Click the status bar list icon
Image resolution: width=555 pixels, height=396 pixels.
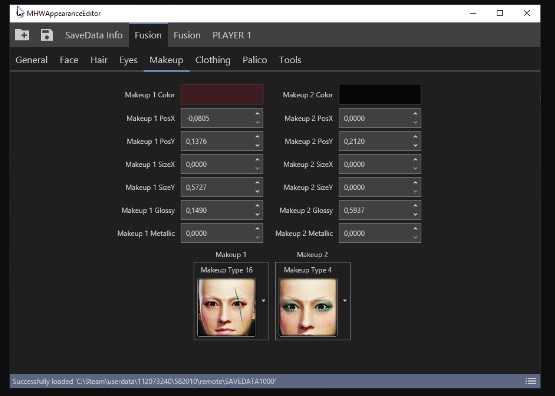[531, 381]
